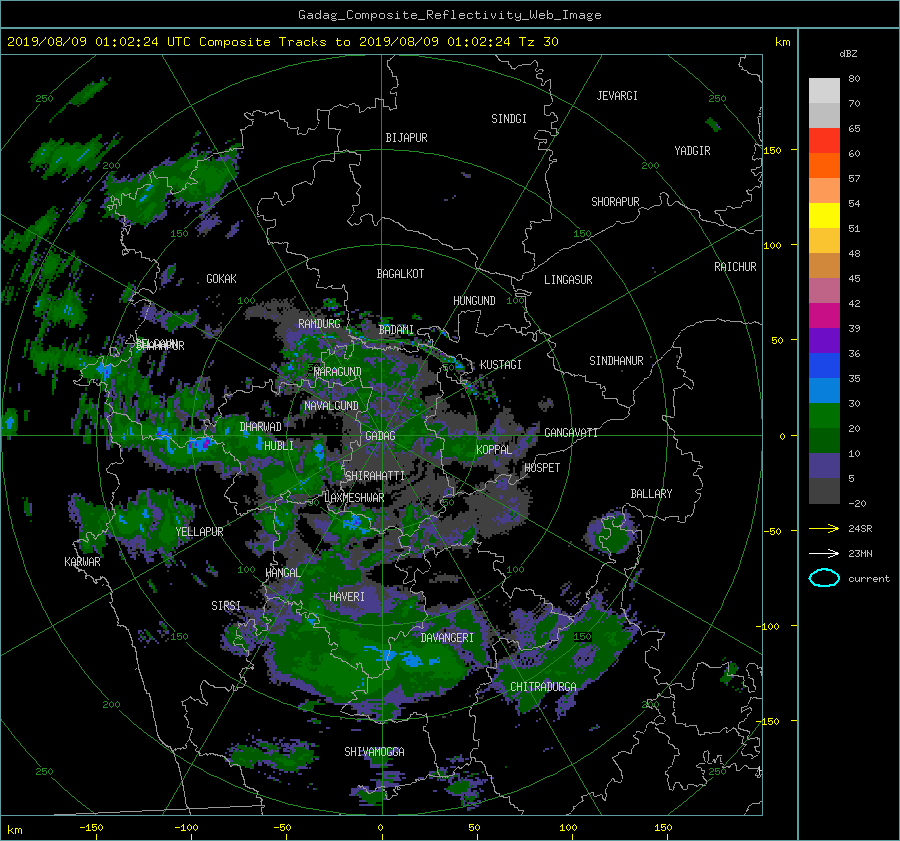The image size is (900, 841).
Task: Pick the orange 57-60 dBZ swatch
Action: click(824, 165)
